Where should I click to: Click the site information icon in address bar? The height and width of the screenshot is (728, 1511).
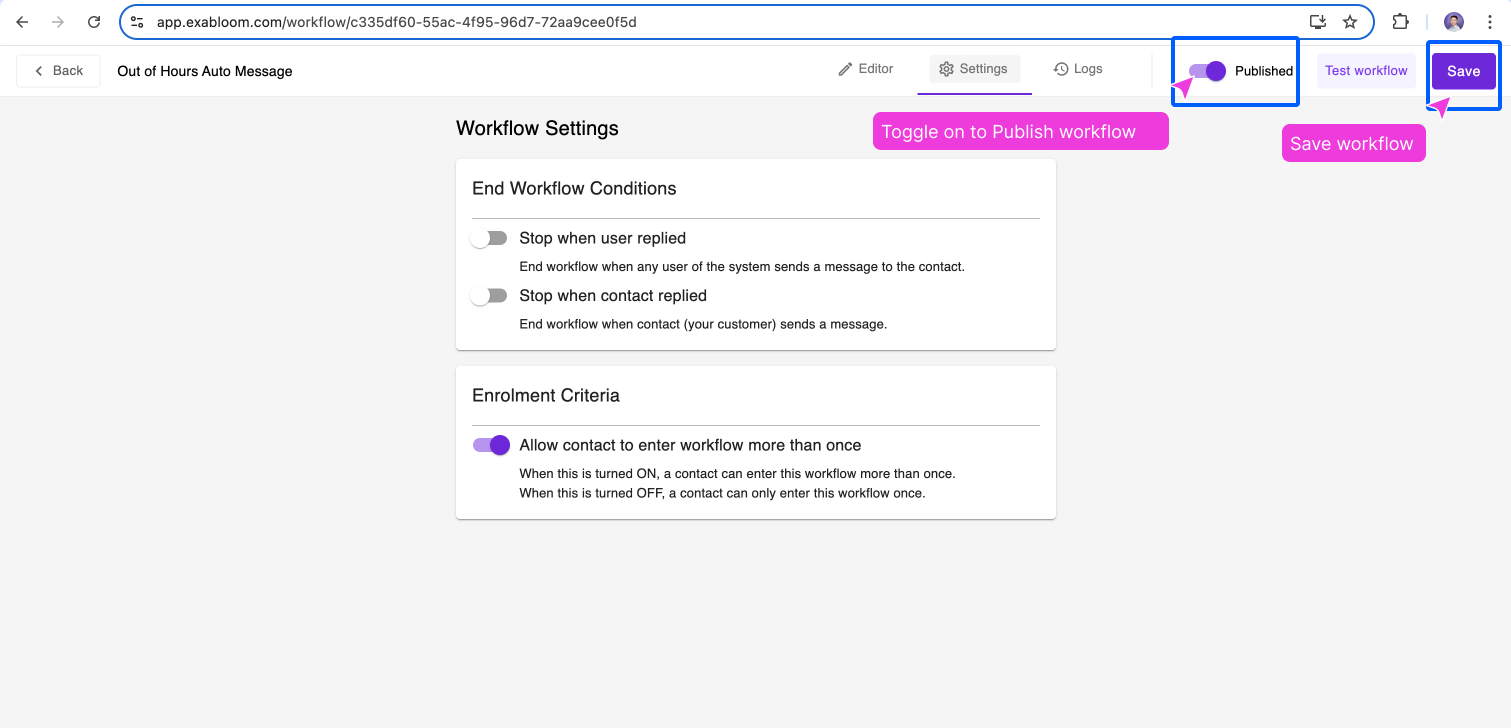click(138, 21)
